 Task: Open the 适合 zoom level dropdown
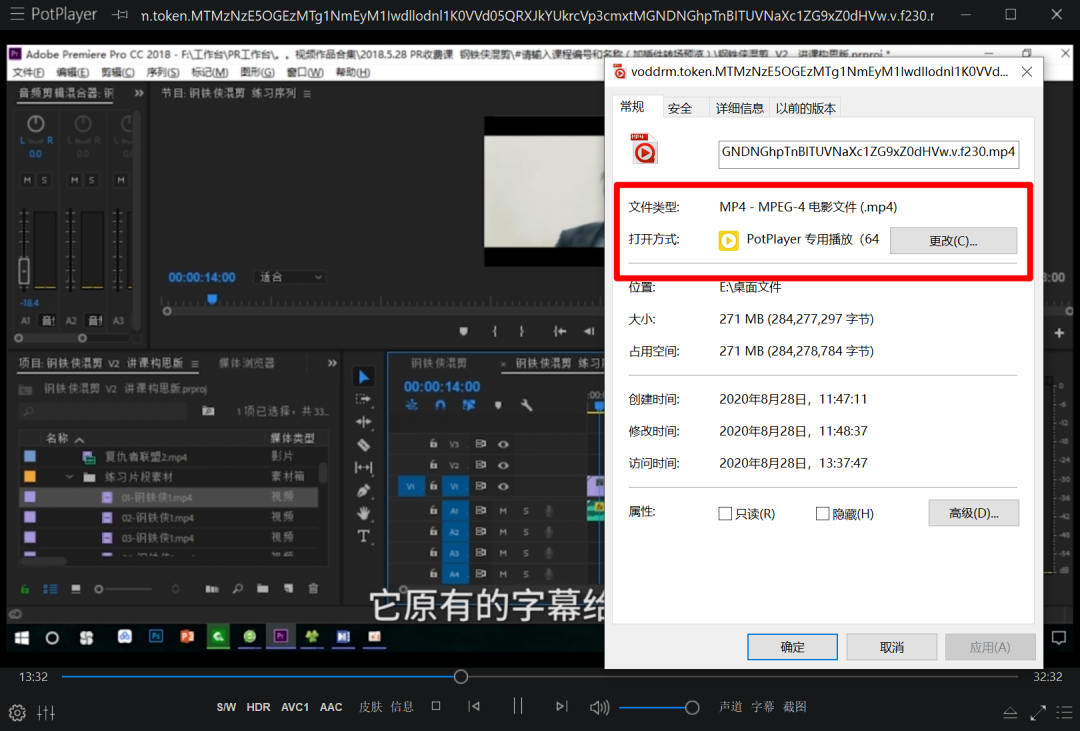click(x=289, y=277)
